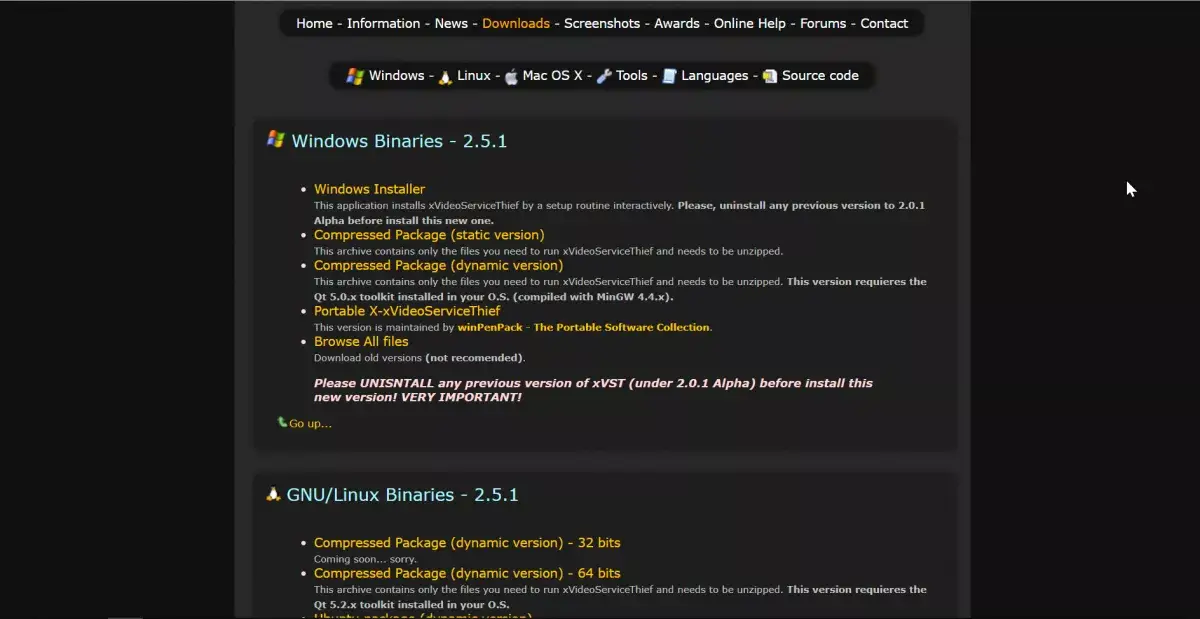
Task: Click the UNINSTALL warning paragraph
Action: (x=593, y=390)
